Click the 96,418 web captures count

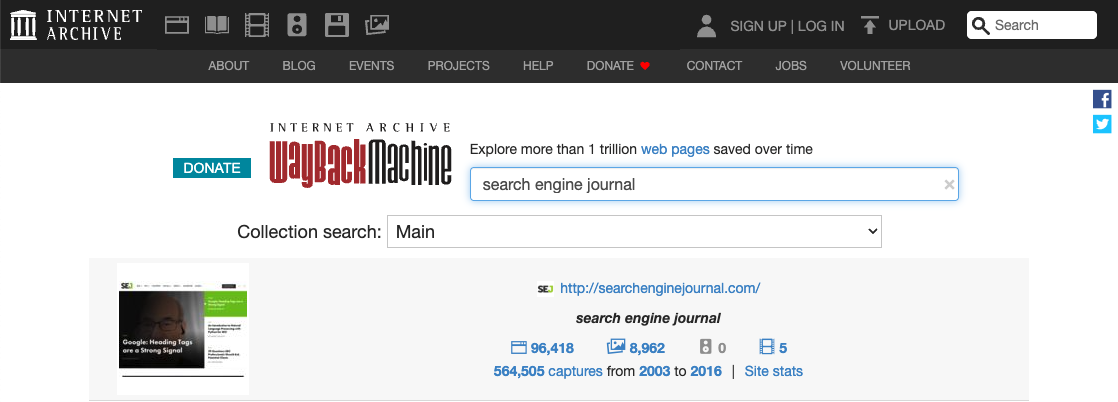click(x=552, y=348)
